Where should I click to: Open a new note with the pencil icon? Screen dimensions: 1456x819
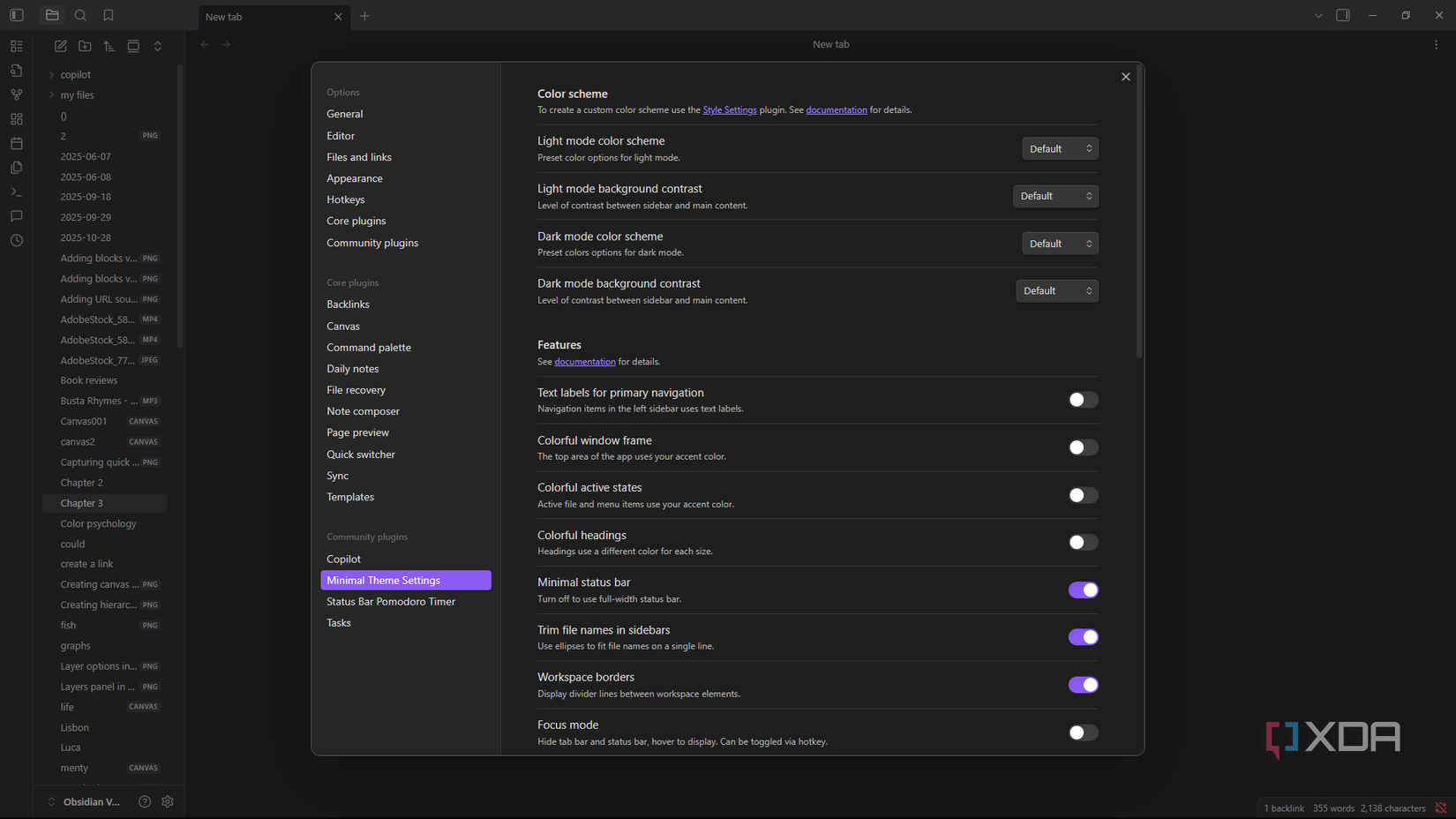click(60, 46)
